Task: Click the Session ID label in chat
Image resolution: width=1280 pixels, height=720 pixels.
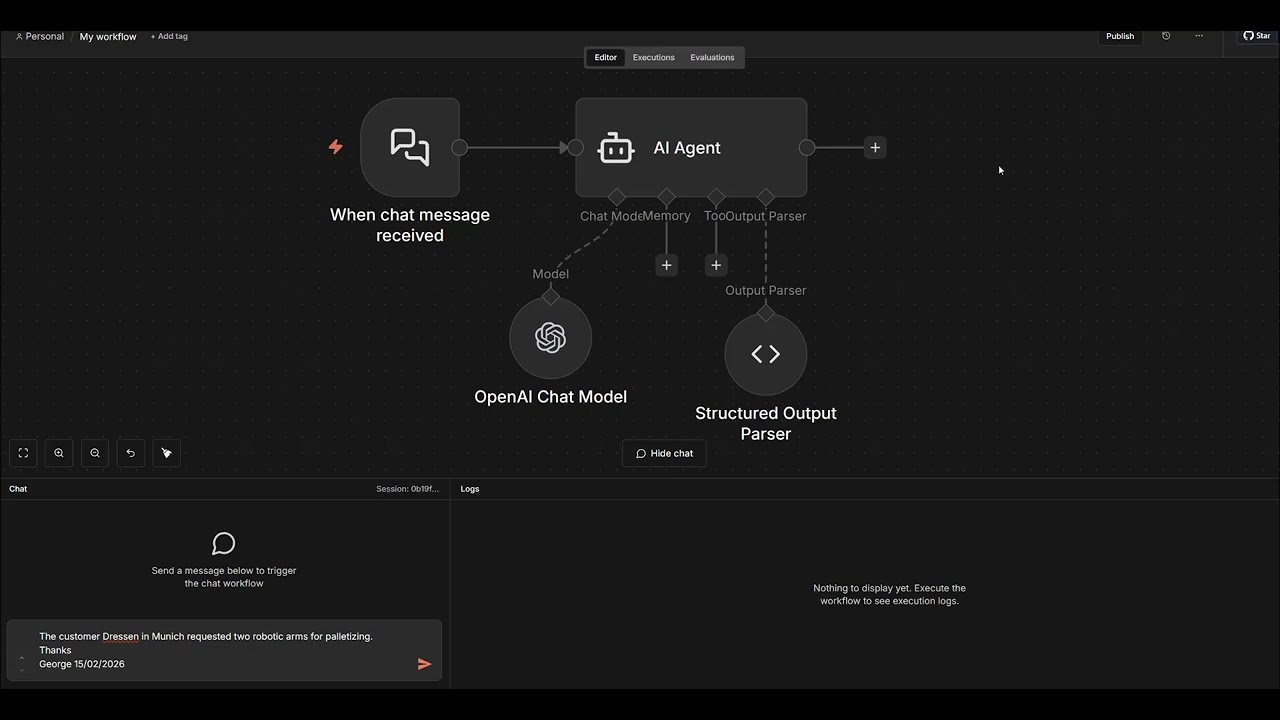Action: coord(407,489)
